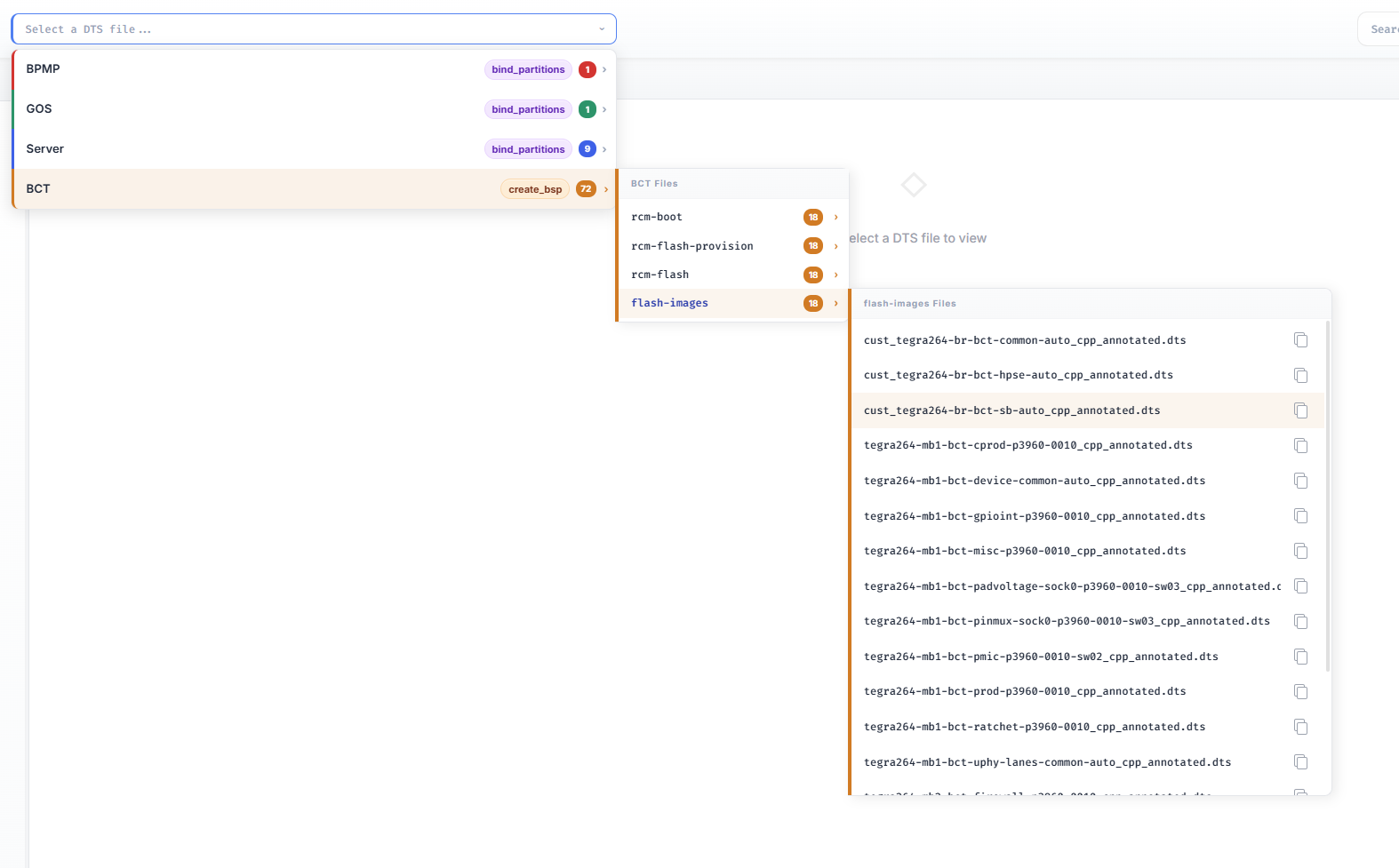Copy tegra264-mb1-bct-device-common-auto file name

tap(1300, 481)
